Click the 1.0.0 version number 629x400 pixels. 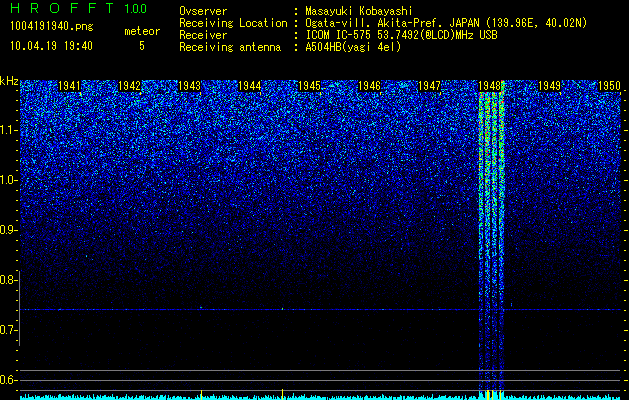click(x=136, y=9)
